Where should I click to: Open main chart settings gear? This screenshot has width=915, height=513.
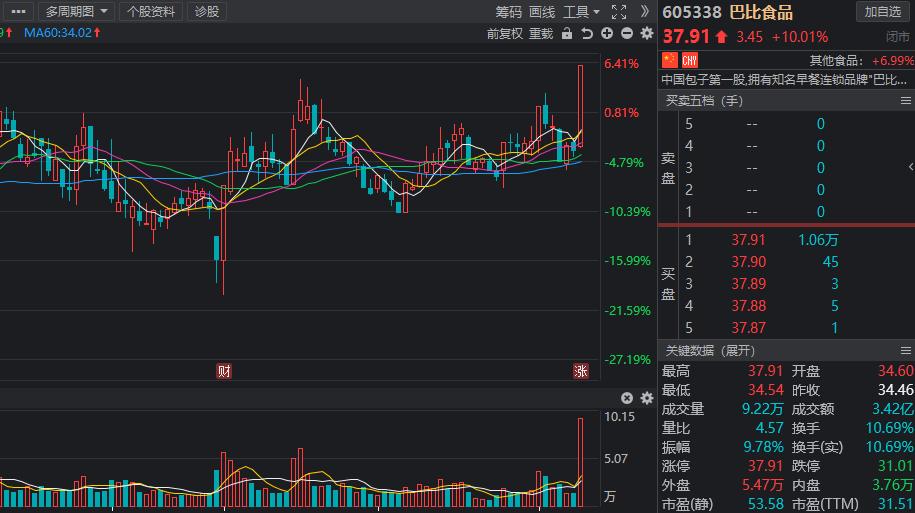646,33
